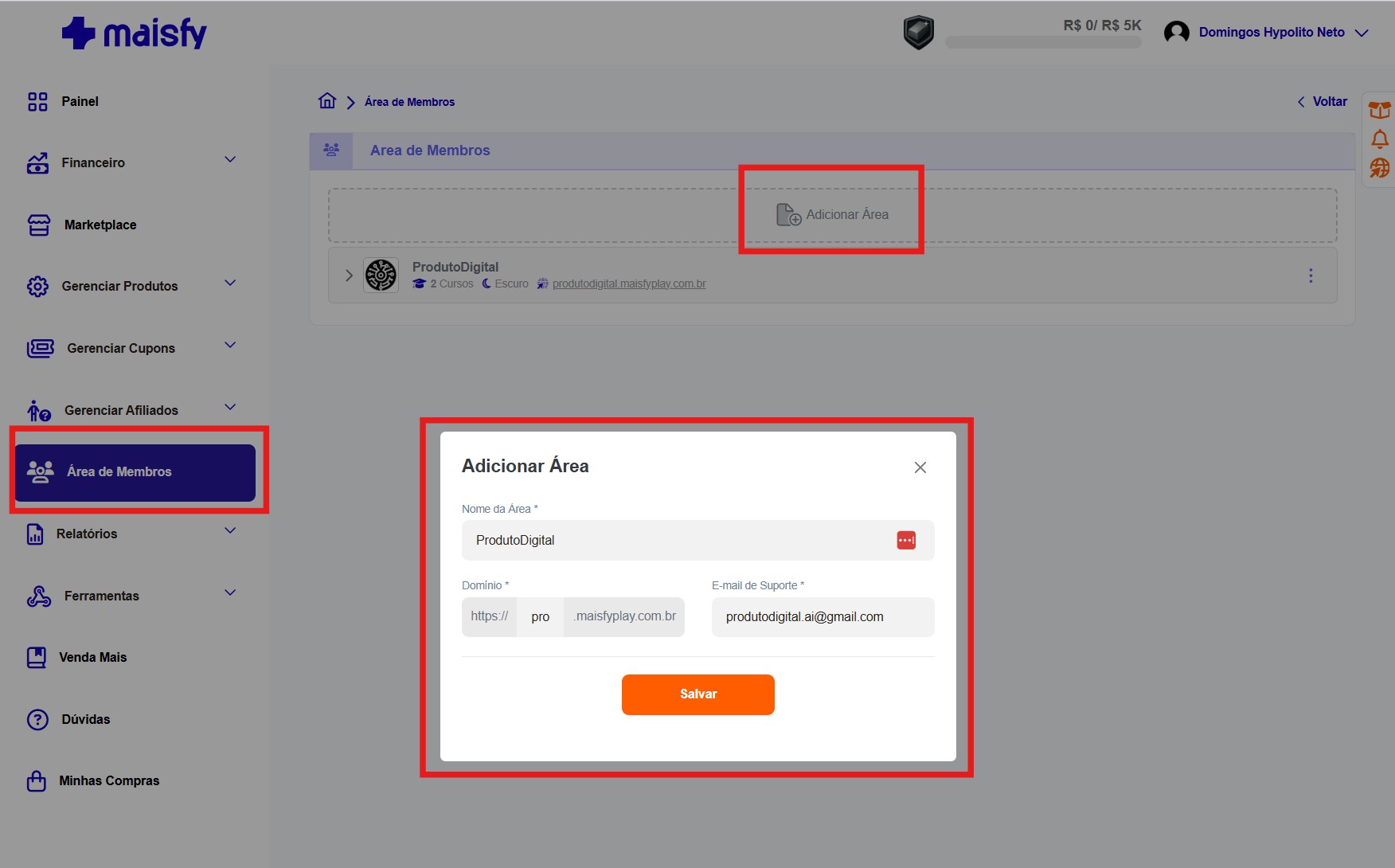Click the Adicionar Área dialog title
Screen dimensions: 1395x868
click(526, 466)
